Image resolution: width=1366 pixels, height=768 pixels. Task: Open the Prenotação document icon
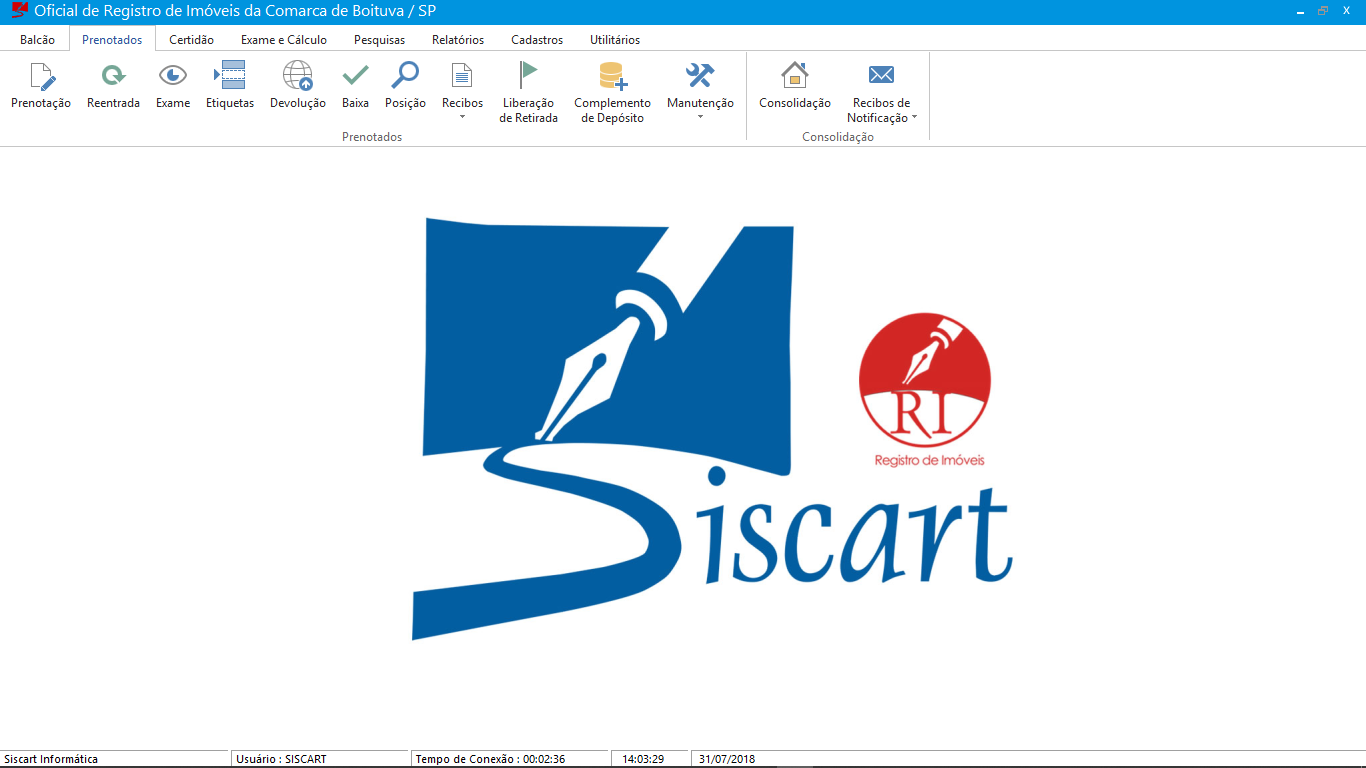click(42, 76)
